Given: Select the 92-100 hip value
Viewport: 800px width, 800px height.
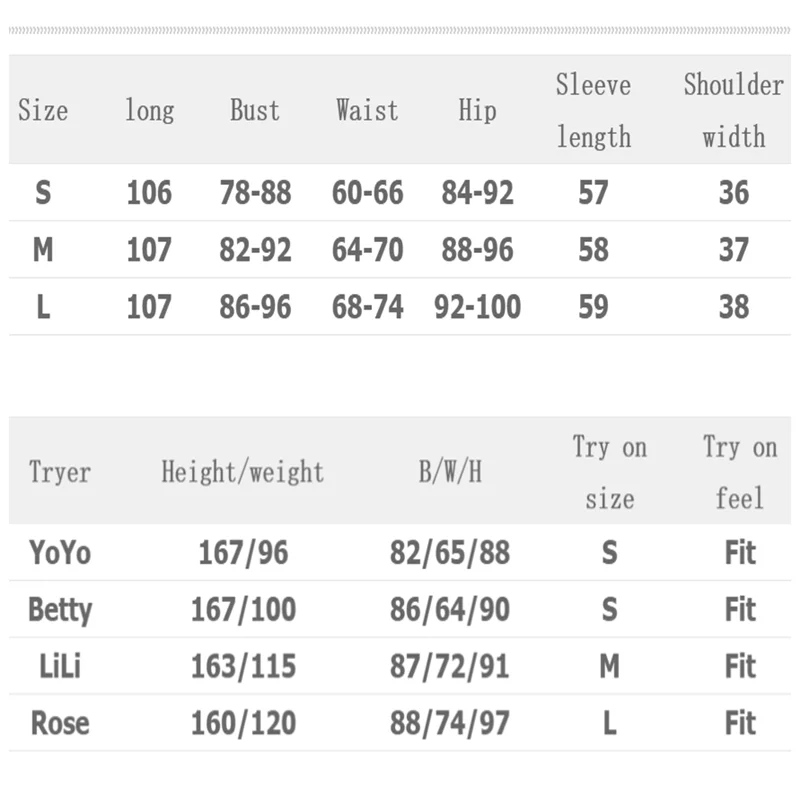Looking at the screenshot, I should [478, 307].
